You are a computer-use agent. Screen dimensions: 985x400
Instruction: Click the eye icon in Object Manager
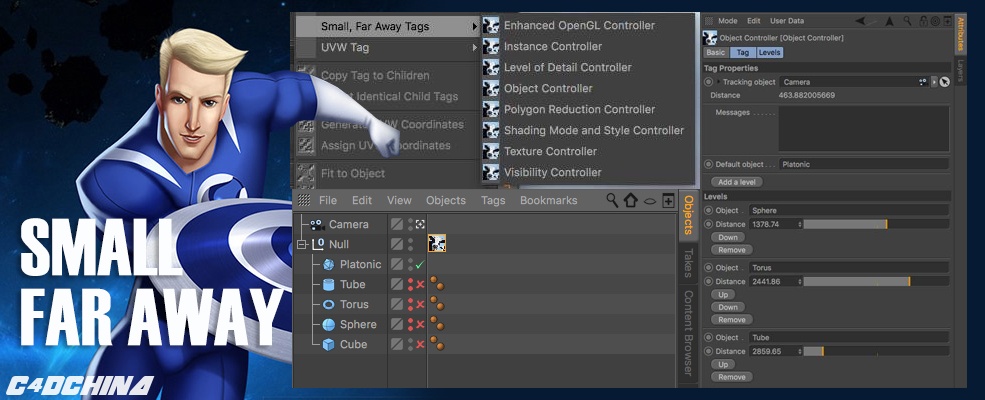coord(650,201)
